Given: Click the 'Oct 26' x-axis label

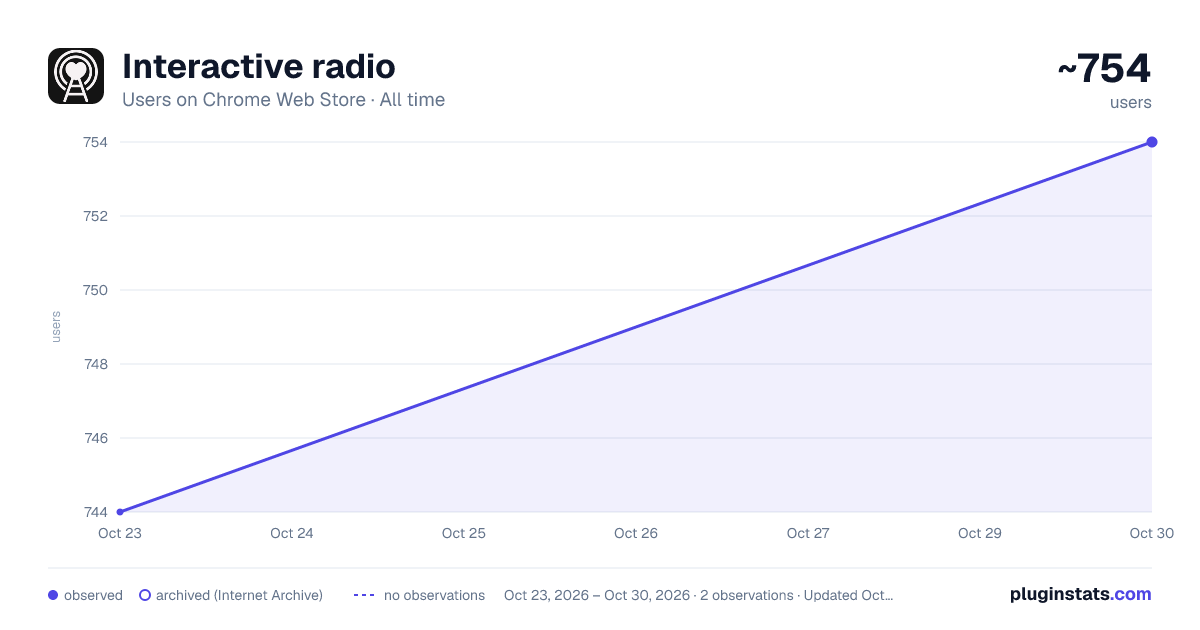Looking at the screenshot, I should point(636,533).
